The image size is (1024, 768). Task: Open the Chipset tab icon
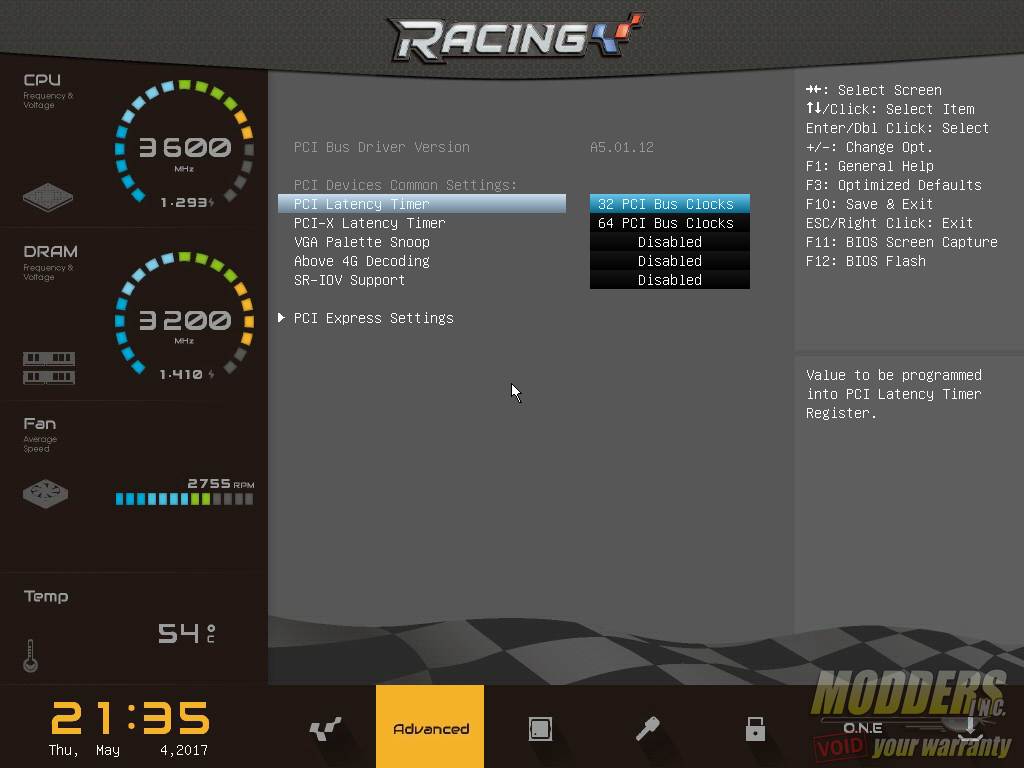[x=540, y=728]
